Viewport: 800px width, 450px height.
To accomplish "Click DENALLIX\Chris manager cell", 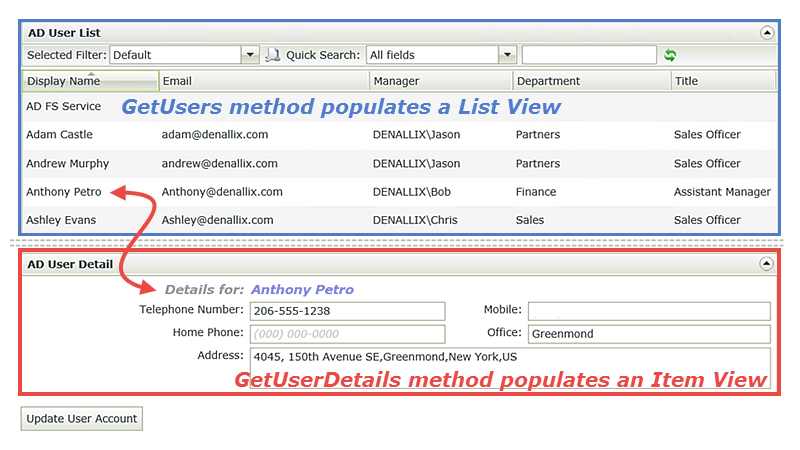I will tap(415, 220).
